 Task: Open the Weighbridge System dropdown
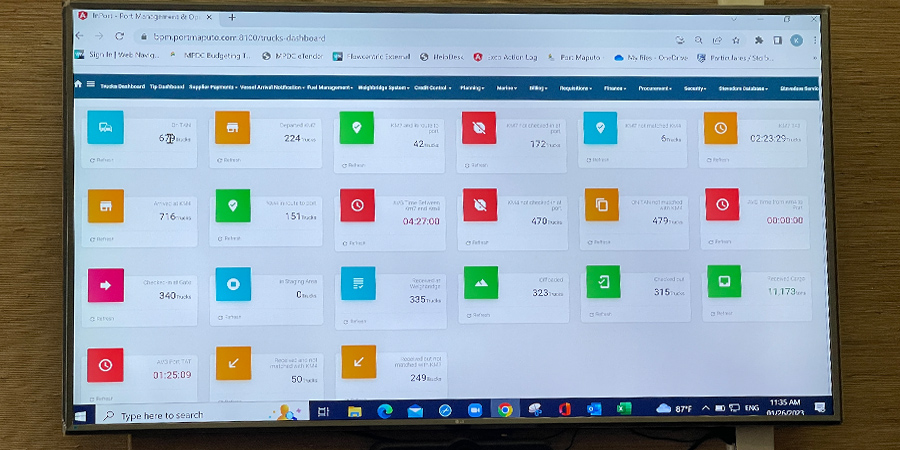(384, 87)
